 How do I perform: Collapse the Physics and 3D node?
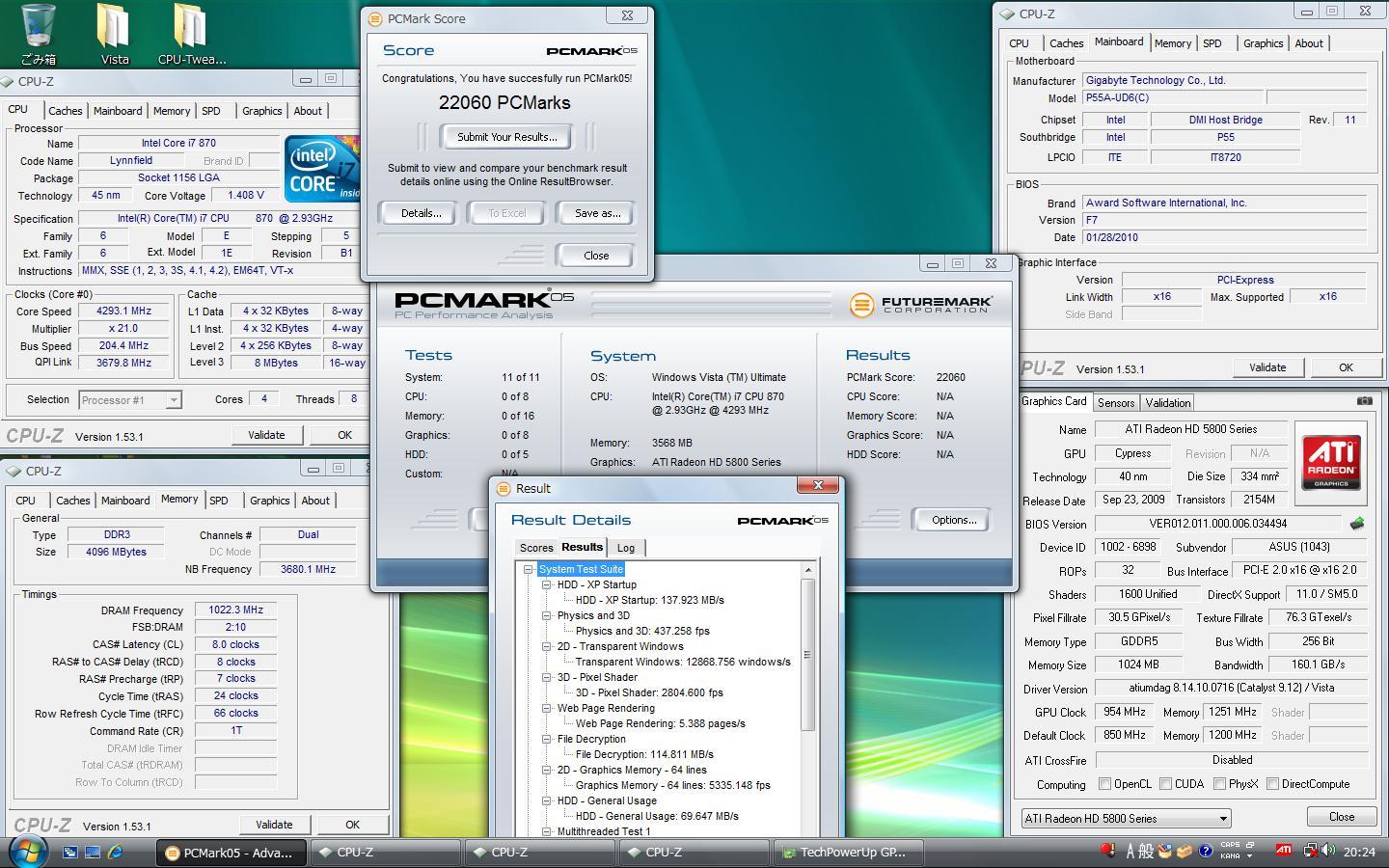547,616
